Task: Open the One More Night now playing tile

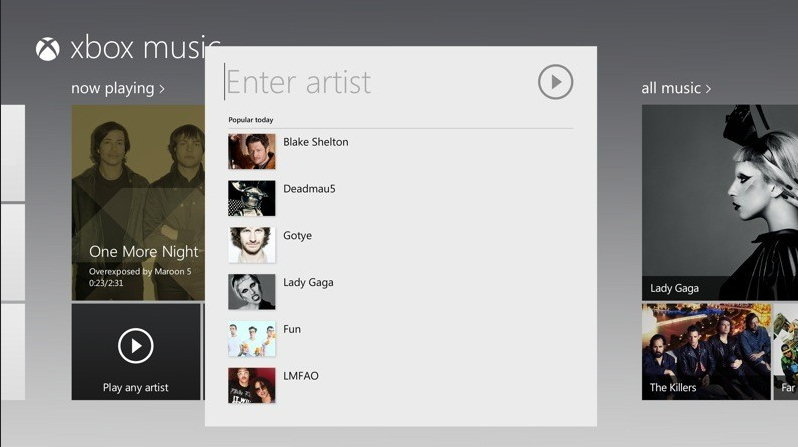Action: coord(138,203)
